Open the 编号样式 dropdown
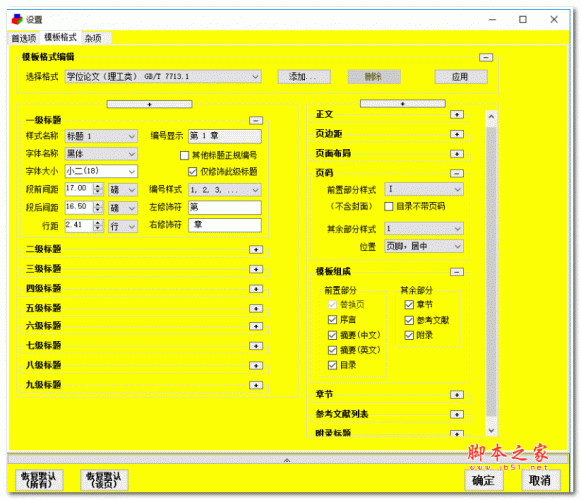Viewport: 581px width, 500px height. click(225, 190)
